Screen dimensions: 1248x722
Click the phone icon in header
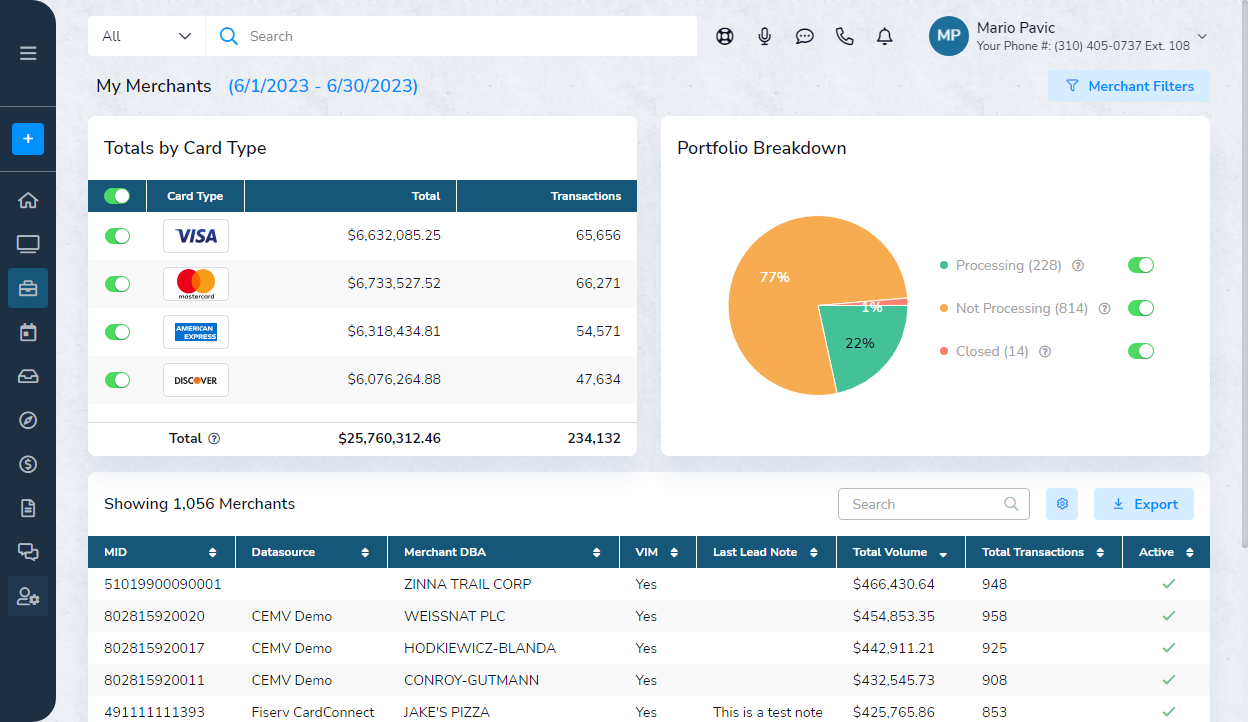click(x=844, y=37)
